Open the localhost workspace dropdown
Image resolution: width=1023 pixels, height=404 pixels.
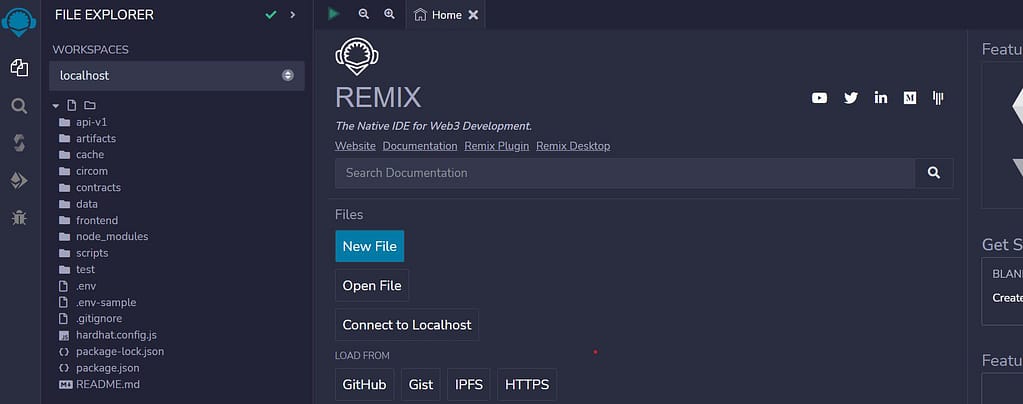pyautogui.click(x=176, y=75)
